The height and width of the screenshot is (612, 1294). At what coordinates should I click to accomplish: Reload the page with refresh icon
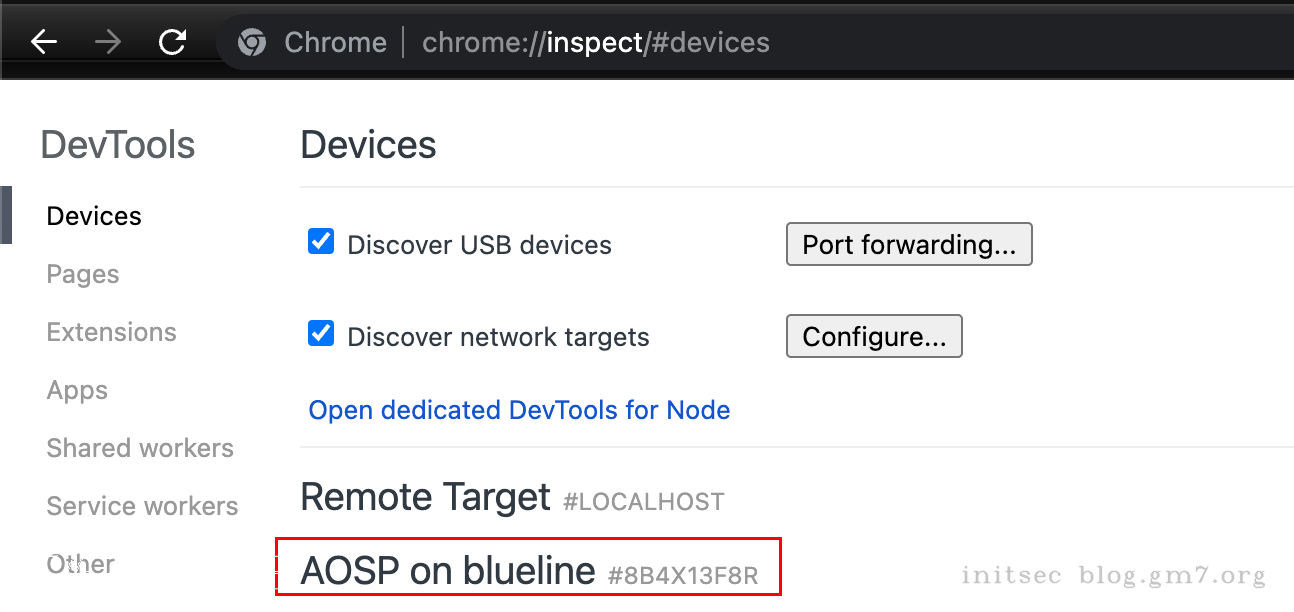173,42
